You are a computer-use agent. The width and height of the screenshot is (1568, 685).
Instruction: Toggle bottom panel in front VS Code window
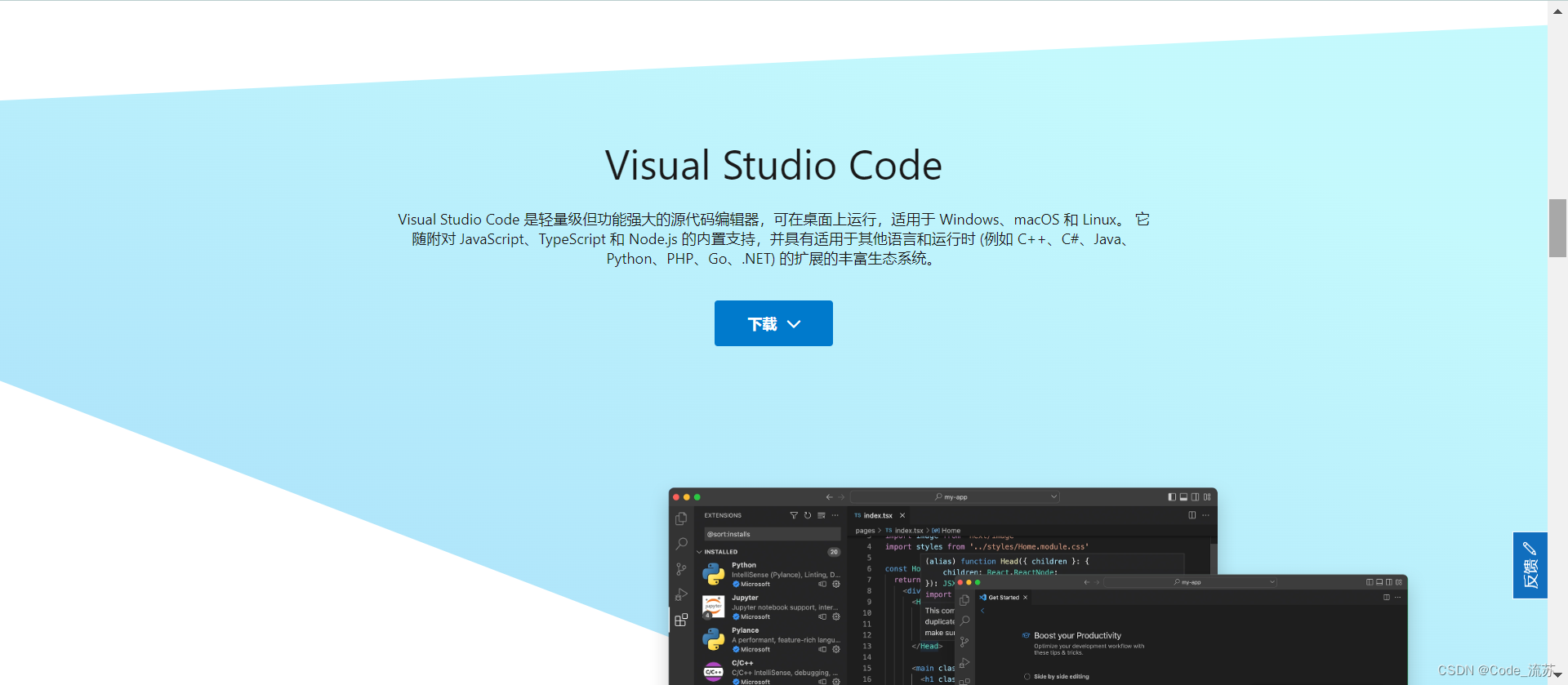pos(1379,582)
